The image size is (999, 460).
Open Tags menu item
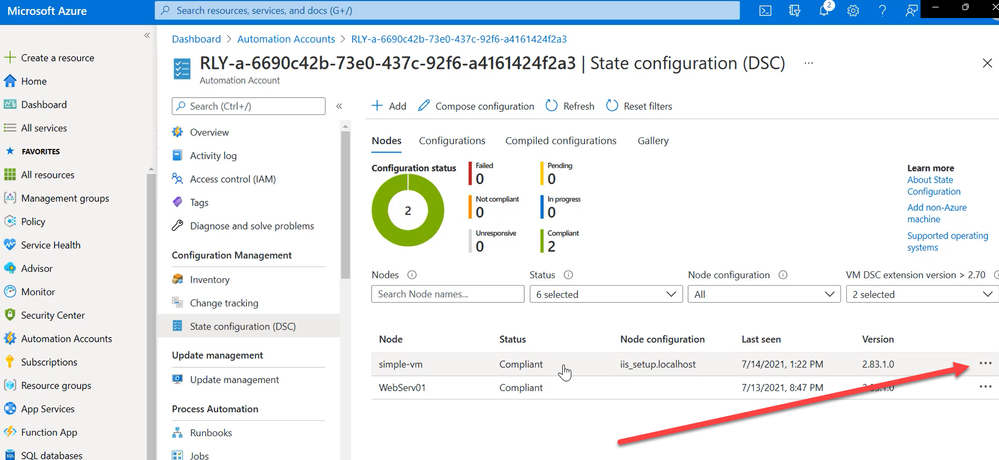[199, 203]
